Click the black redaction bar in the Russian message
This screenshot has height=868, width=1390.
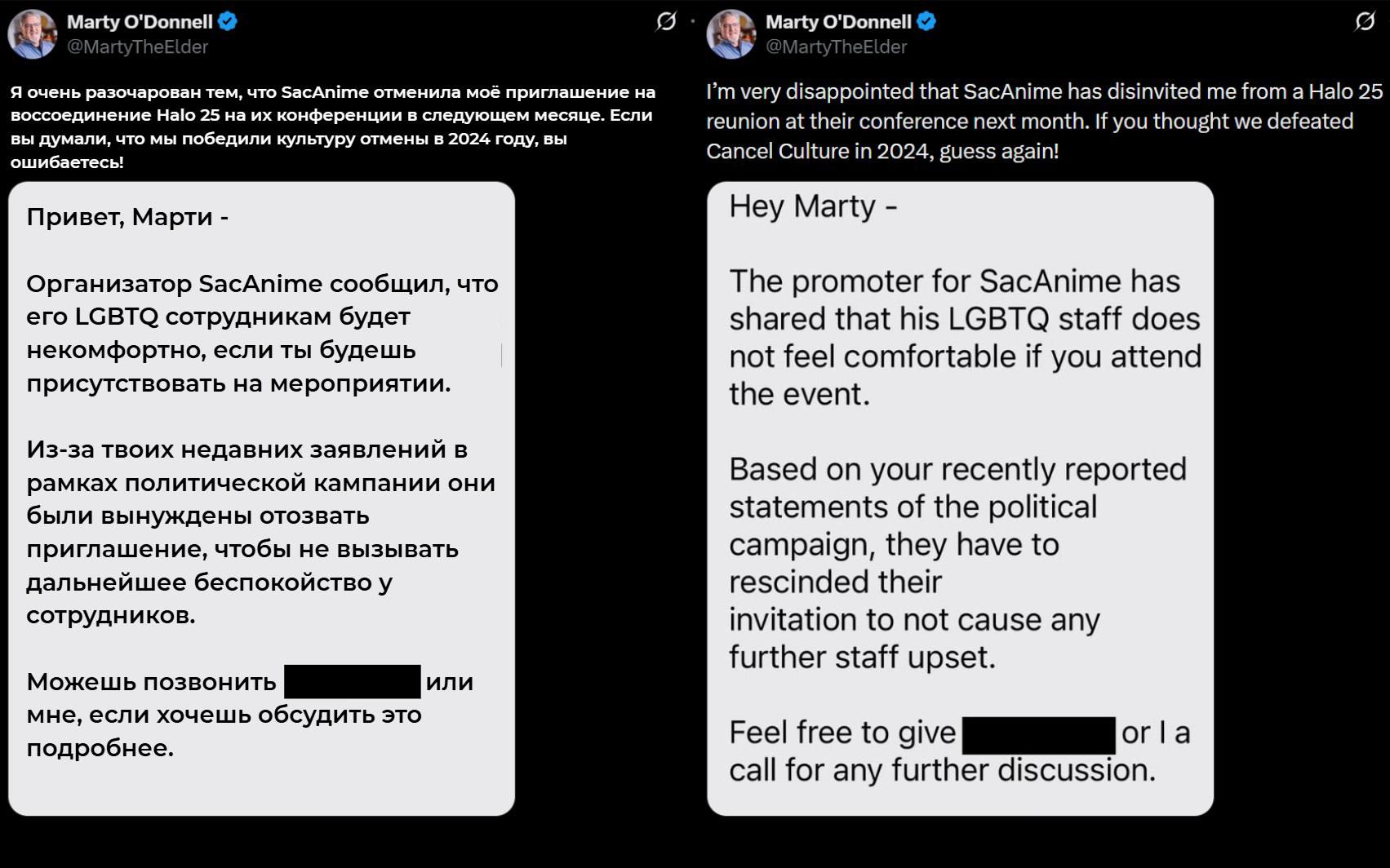click(x=353, y=681)
